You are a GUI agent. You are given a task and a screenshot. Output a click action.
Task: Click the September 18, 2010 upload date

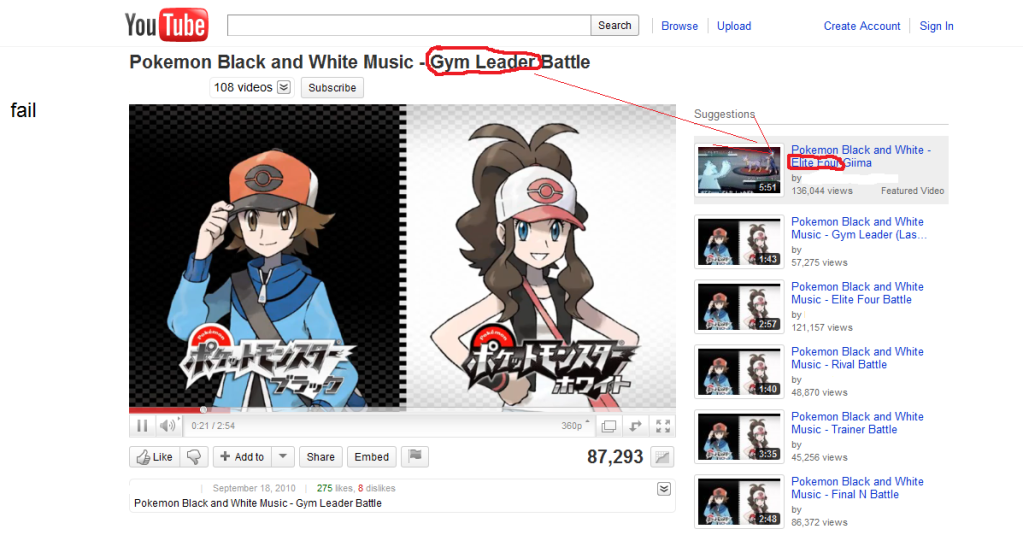pyautogui.click(x=254, y=488)
